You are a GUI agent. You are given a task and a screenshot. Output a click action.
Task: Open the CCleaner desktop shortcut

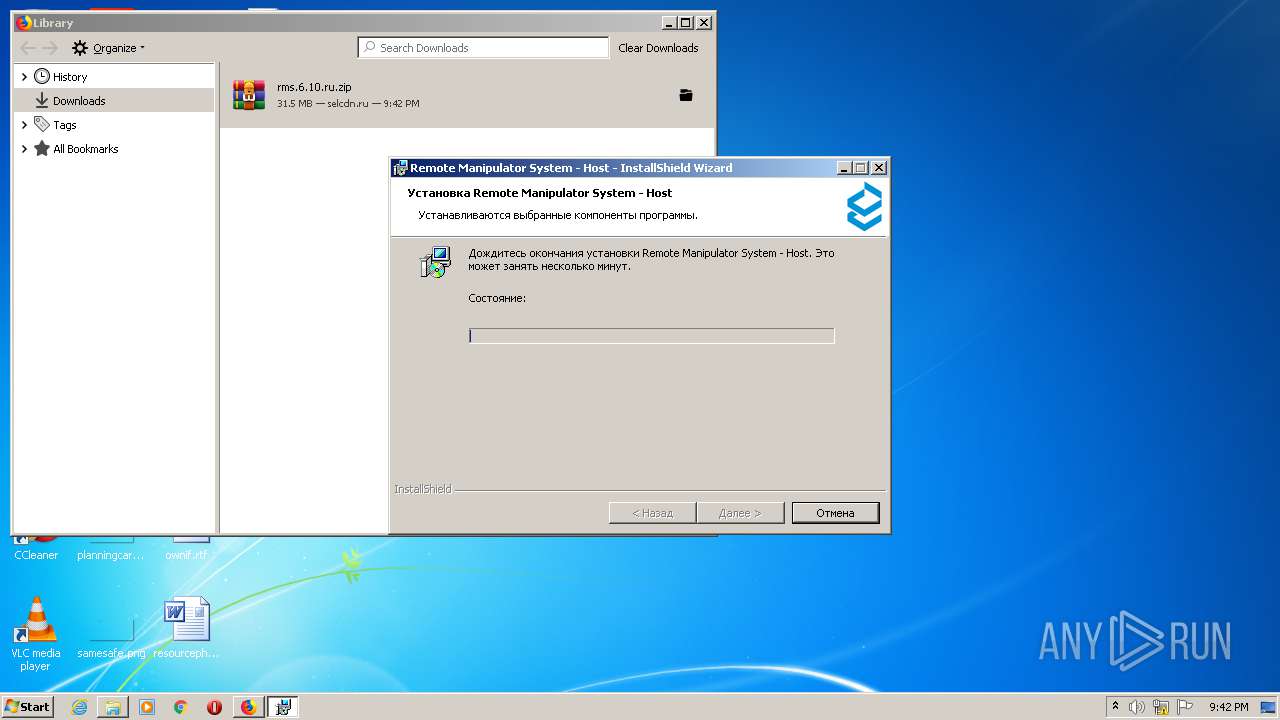pyautogui.click(x=36, y=548)
